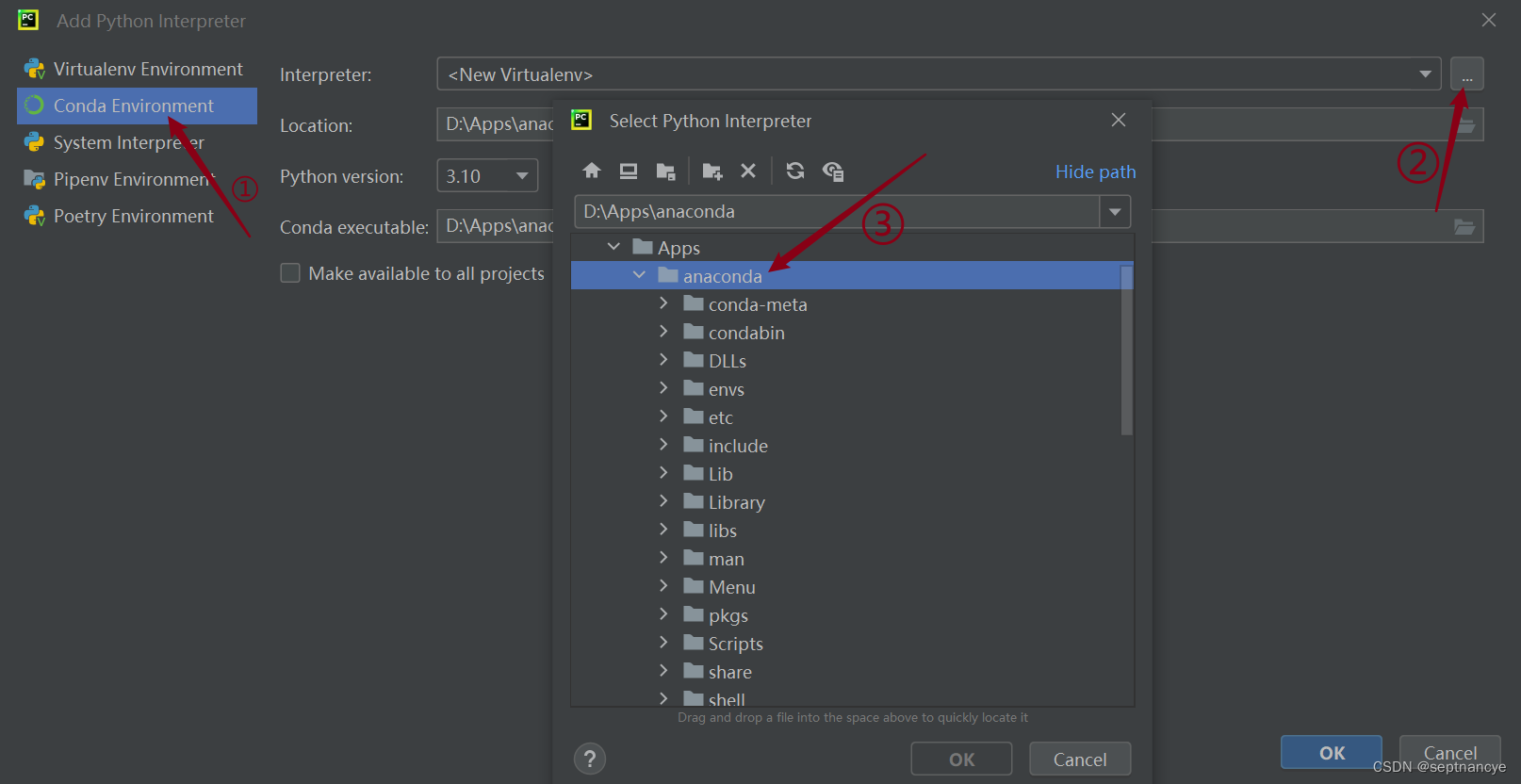The image size is (1521, 784).
Task: Click the path input field D:\Apps\anaconda
Action: (837, 212)
